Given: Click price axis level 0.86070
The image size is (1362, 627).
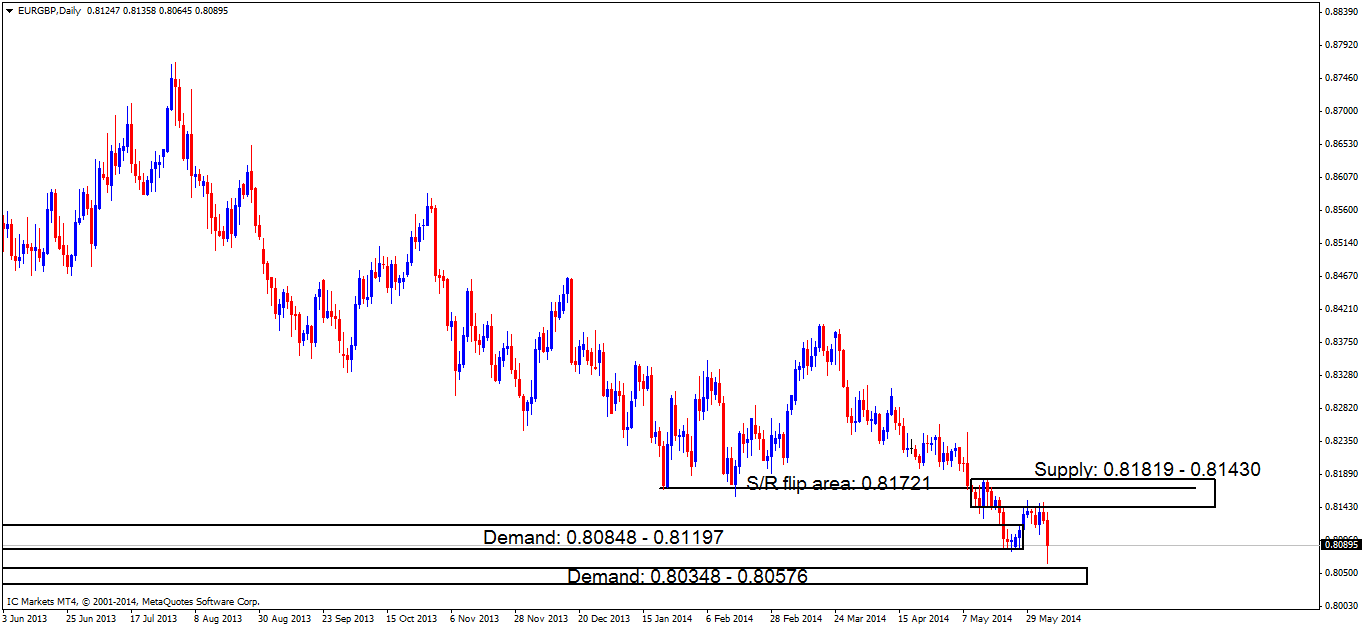Looking at the screenshot, I should click(1340, 176).
